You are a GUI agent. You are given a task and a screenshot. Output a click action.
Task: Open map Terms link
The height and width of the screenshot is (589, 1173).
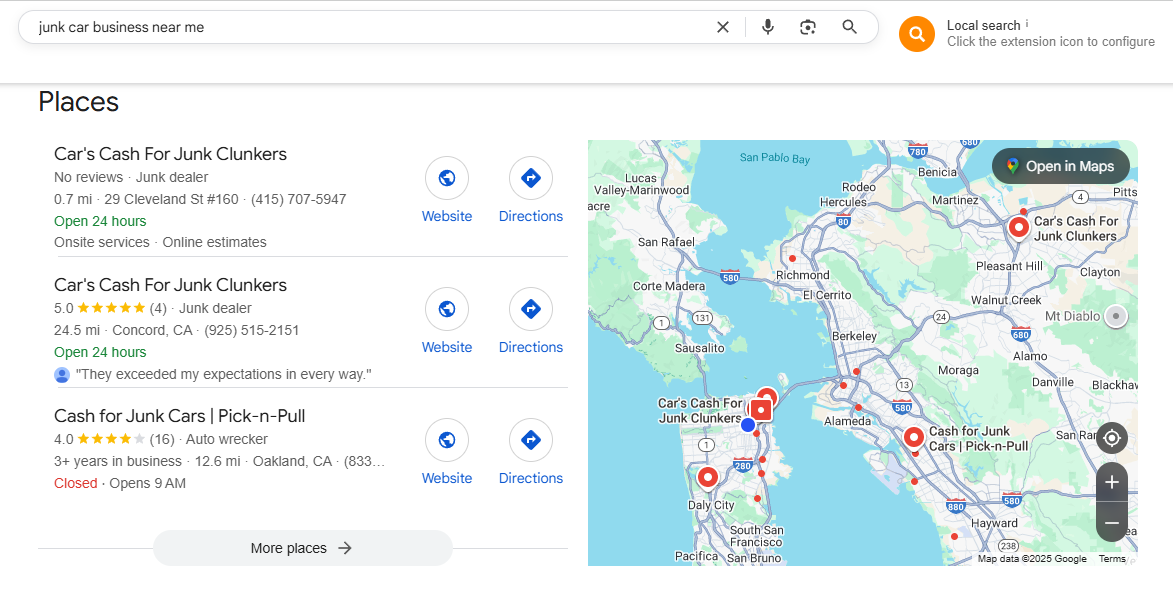click(x=1111, y=559)
